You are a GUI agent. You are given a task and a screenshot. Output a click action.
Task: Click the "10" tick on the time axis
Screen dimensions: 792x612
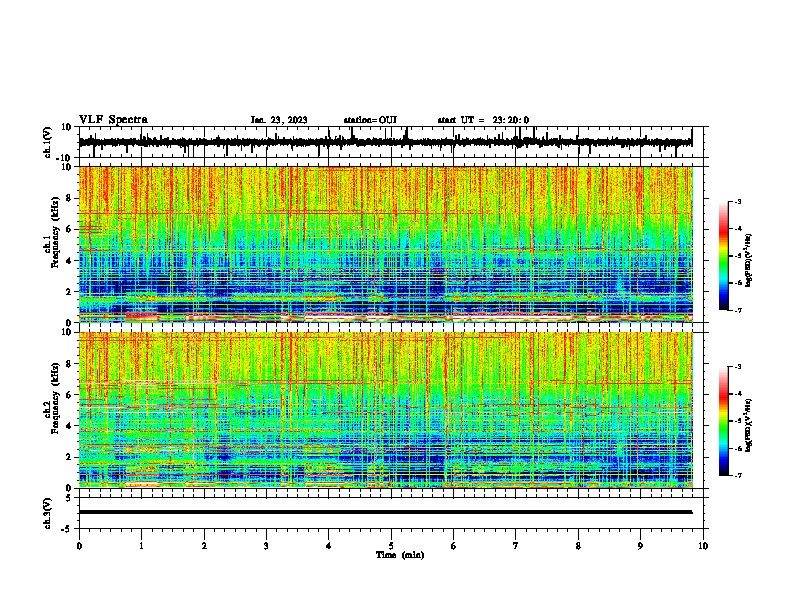point(703,546)
